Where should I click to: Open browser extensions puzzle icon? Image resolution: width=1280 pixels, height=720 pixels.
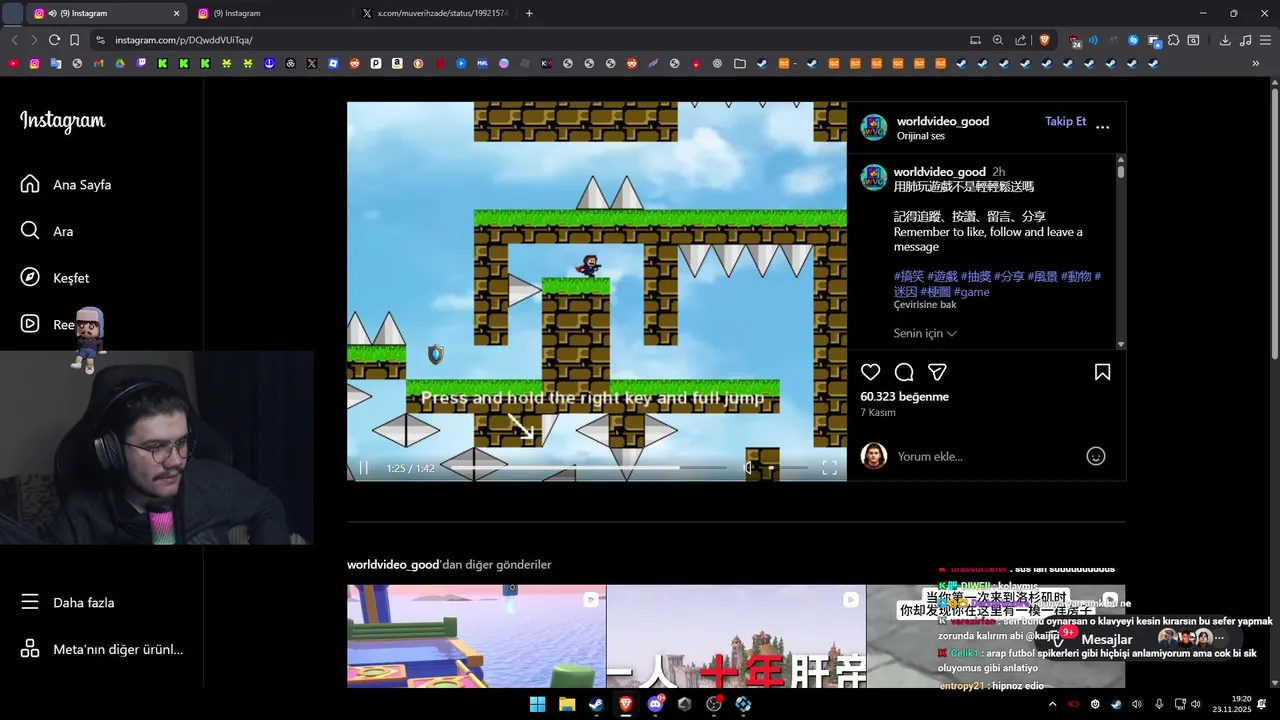pyautogui.click(x=1174, y=40)
